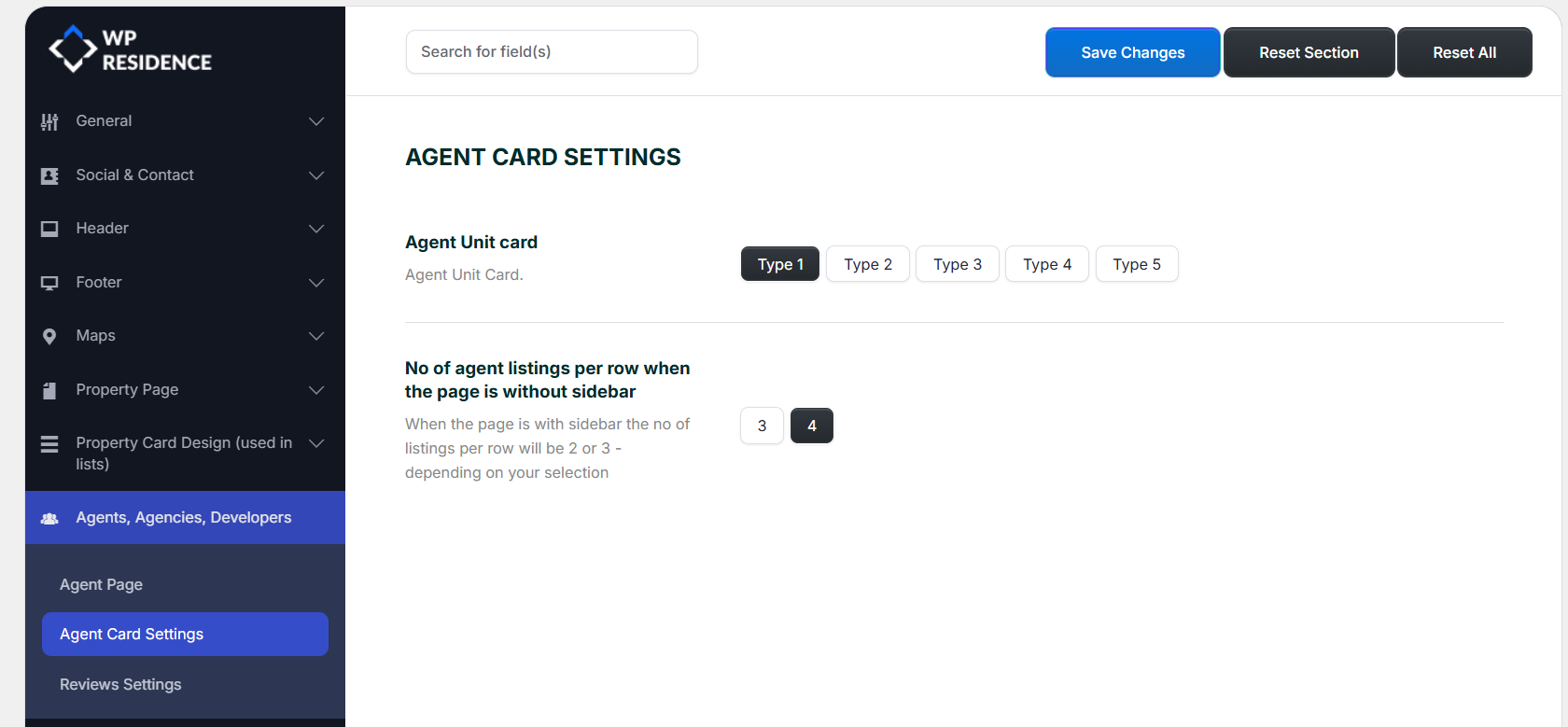
Task: Expand Property Card Design chevron
Action: coord(316,443)
